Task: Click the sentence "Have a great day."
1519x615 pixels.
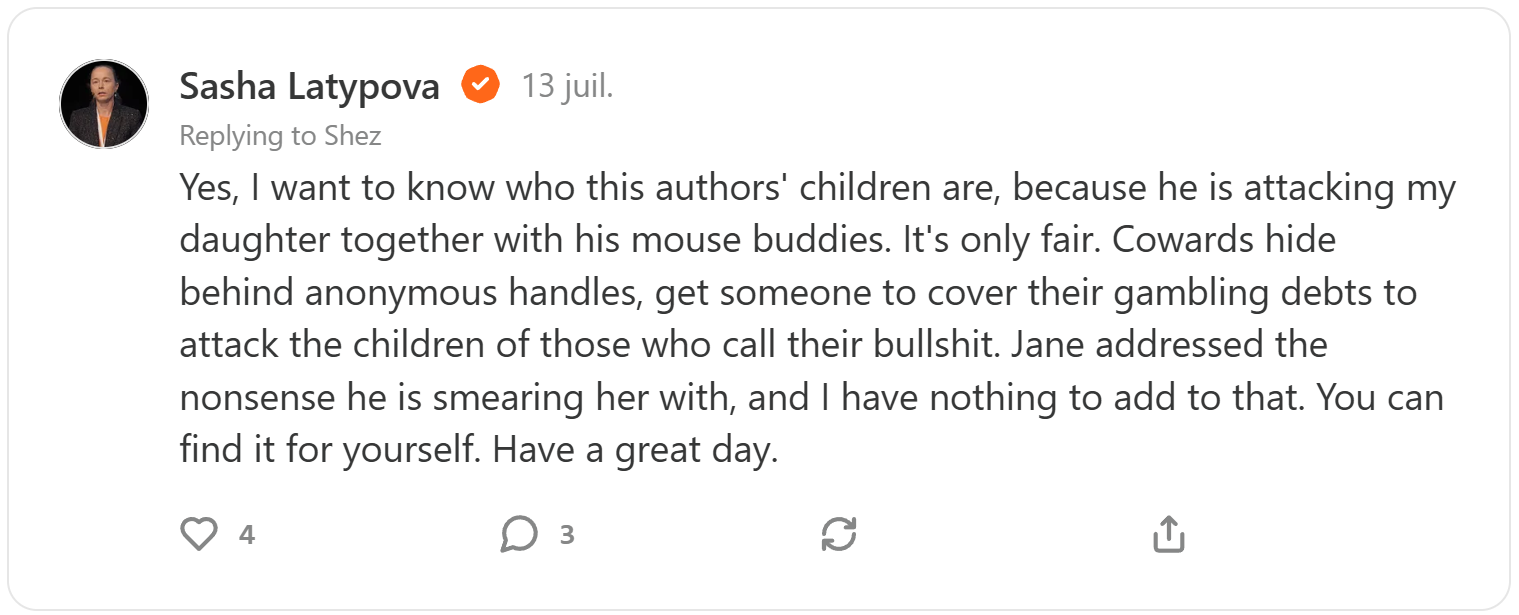Action: click(635, 450)
